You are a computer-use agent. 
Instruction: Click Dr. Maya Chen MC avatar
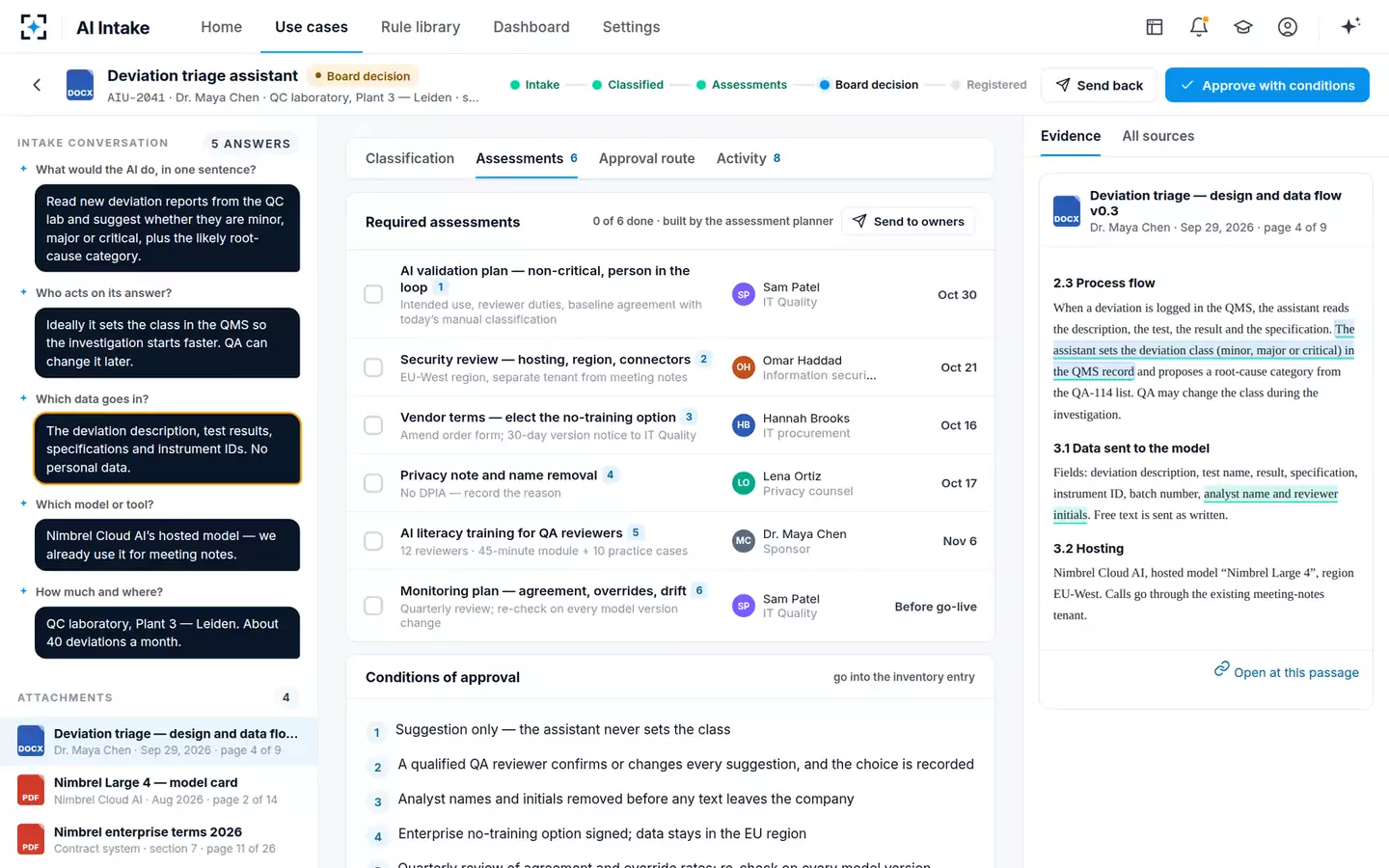coord(743,541)
